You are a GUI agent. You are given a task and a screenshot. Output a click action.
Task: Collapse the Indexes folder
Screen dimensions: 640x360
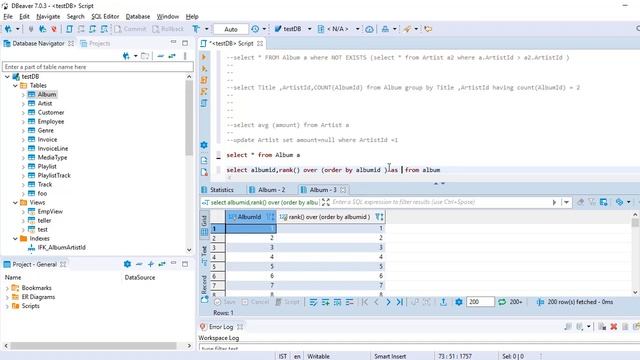[15, 238]
